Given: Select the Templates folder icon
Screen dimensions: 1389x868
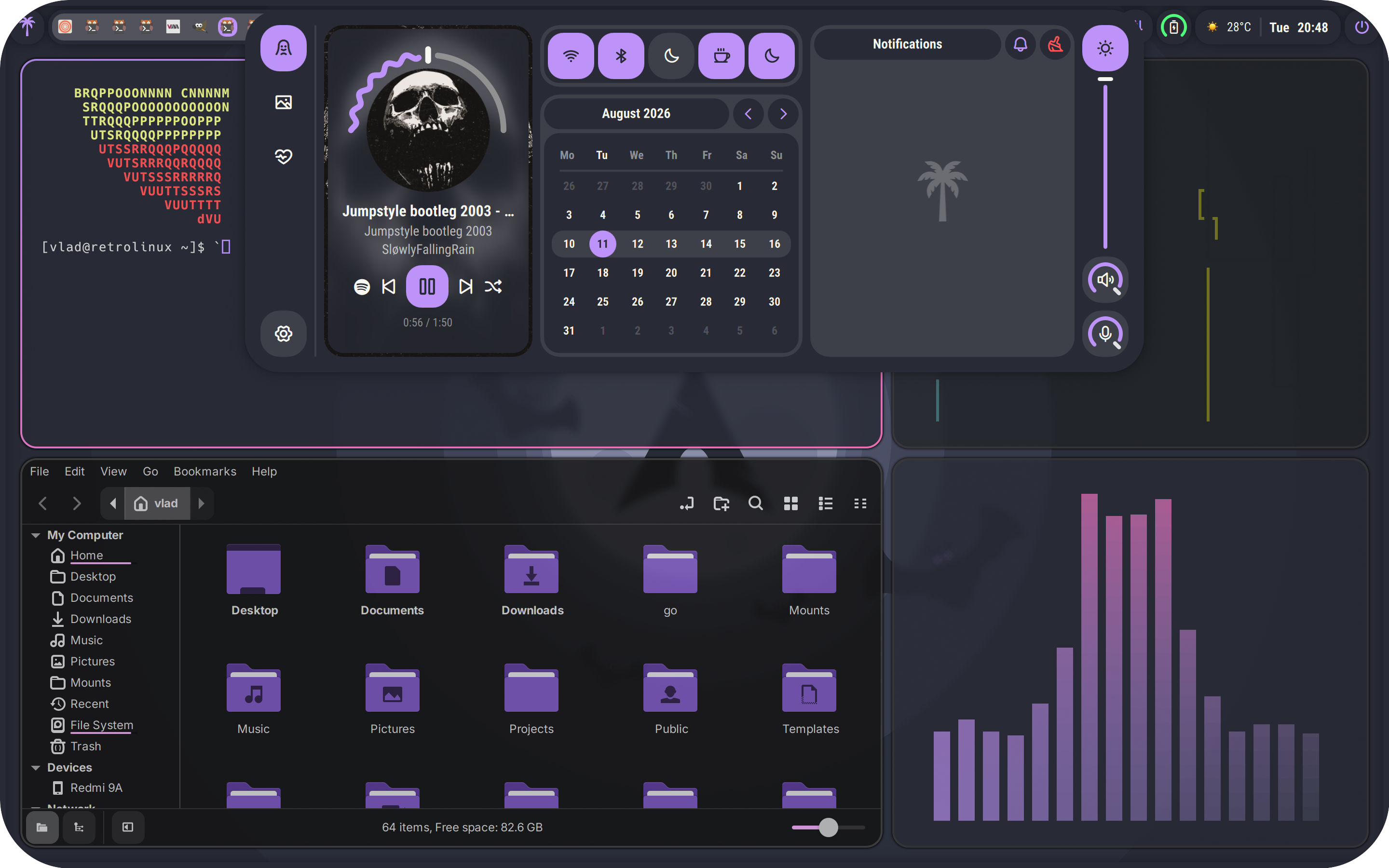Looking at the screenshot, I should click(x=809, y=688).
